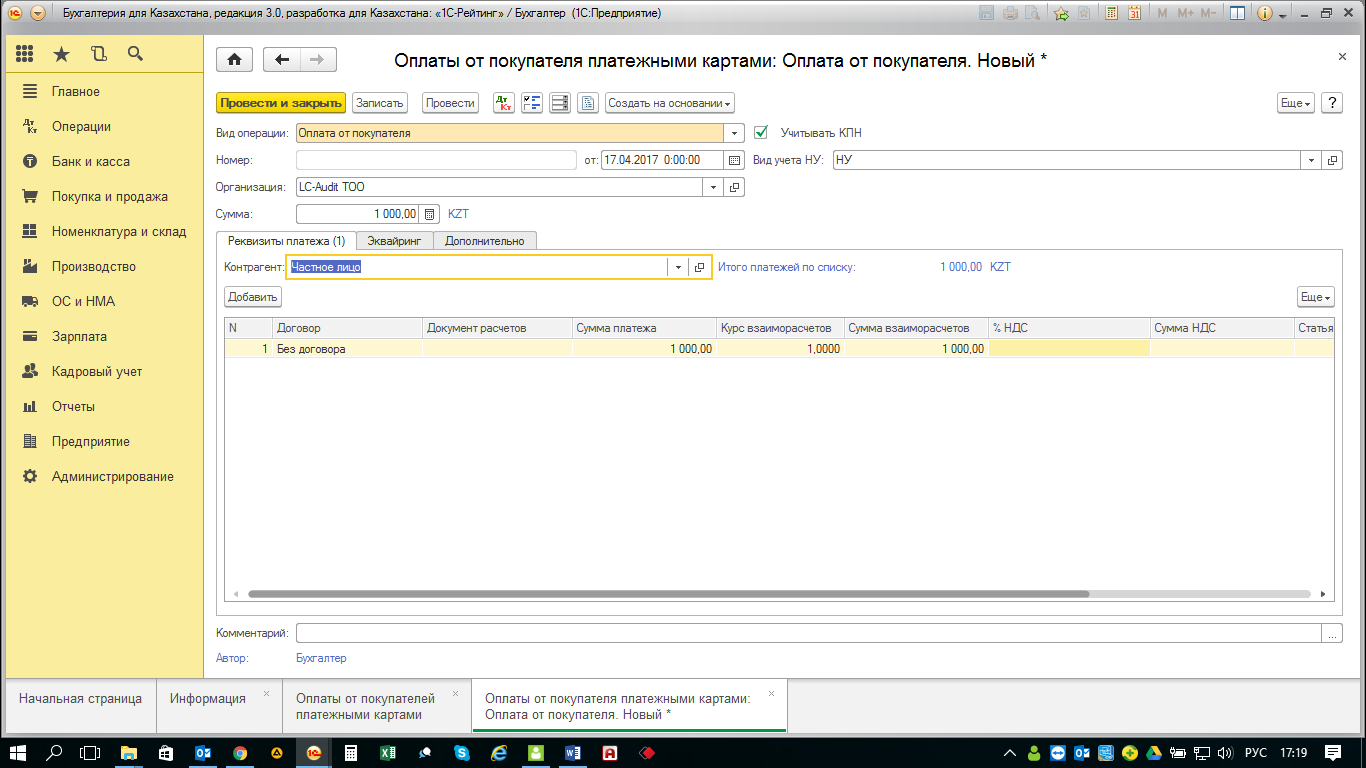Open Вид учета НУ item form icon
The image size is (1366, 768).
(1332, 160)
